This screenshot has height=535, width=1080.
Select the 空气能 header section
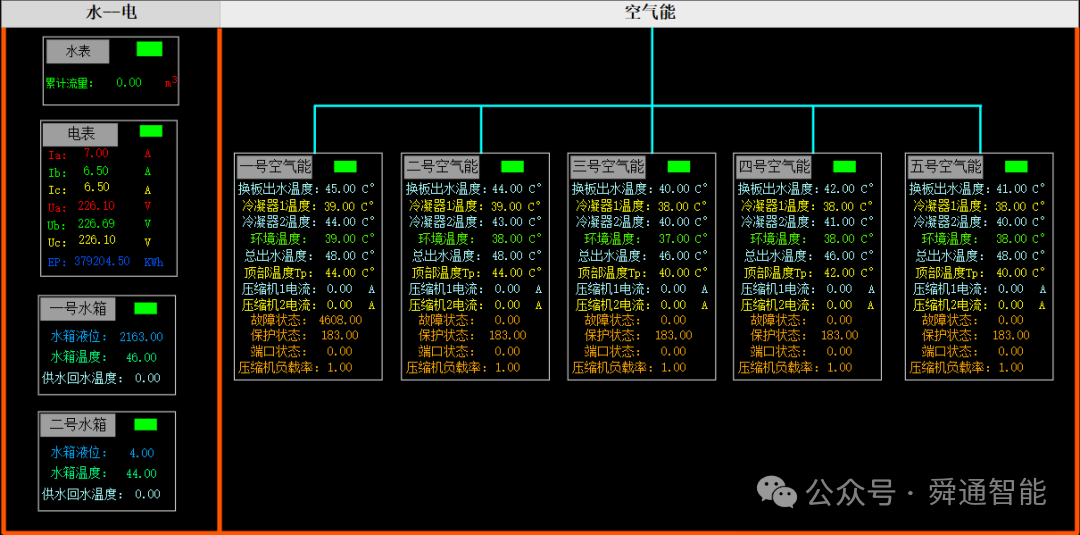650,12
